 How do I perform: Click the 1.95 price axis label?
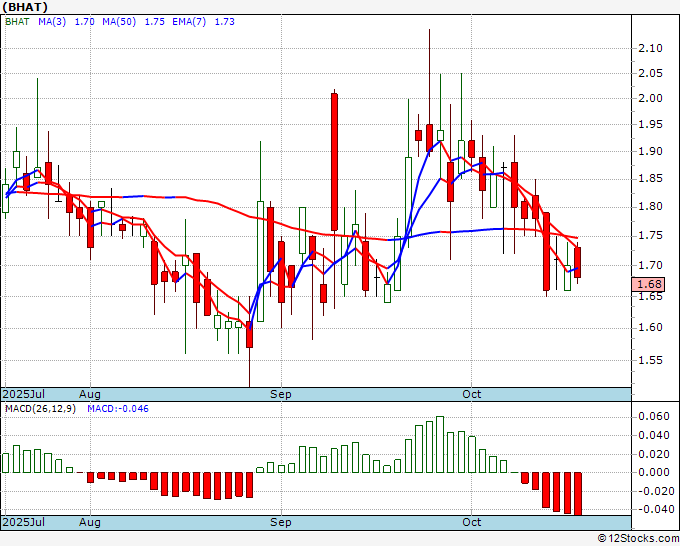point(651,125)
